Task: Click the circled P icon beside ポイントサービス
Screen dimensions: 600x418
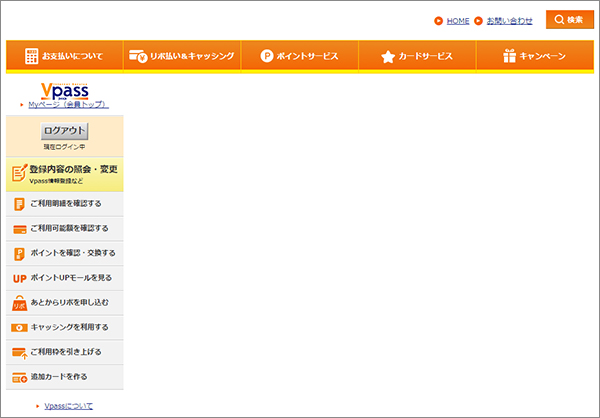Action: 267,56
